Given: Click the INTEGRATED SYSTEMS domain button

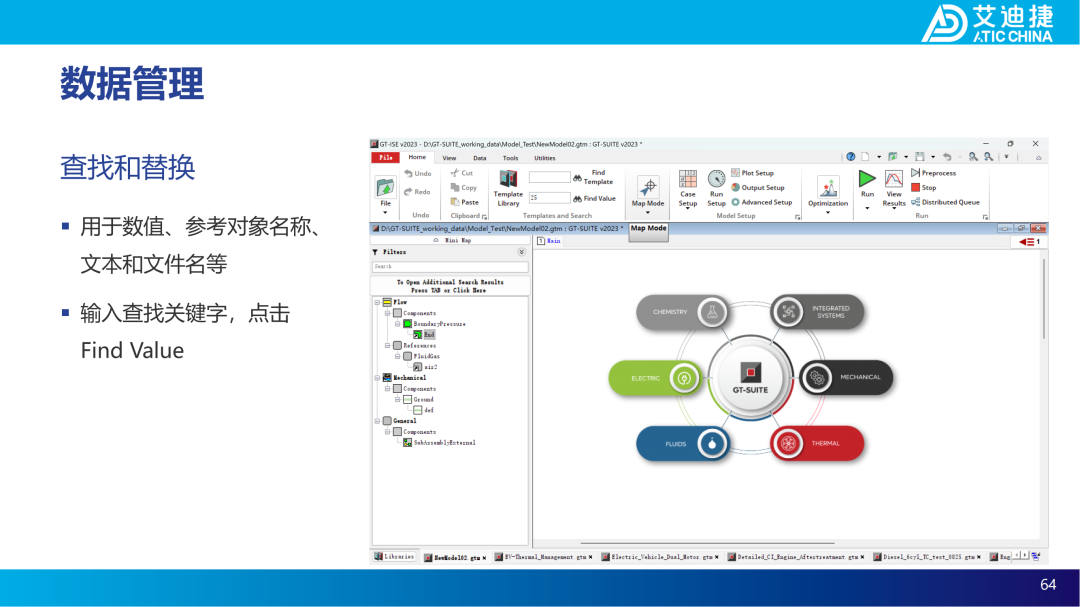Looking at the screenshot, I should 817,312.
